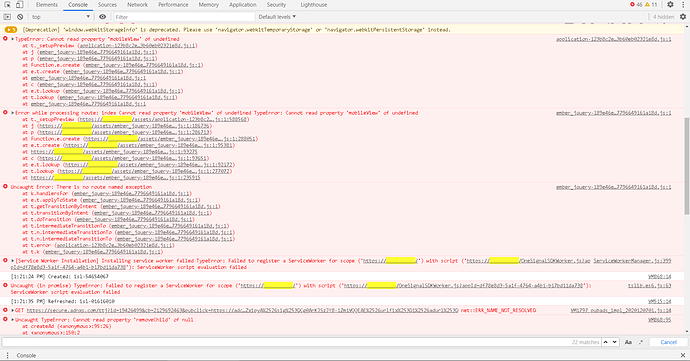Switch to the Elements tab
The image size is (690, 361).
[x=47, y=4]
